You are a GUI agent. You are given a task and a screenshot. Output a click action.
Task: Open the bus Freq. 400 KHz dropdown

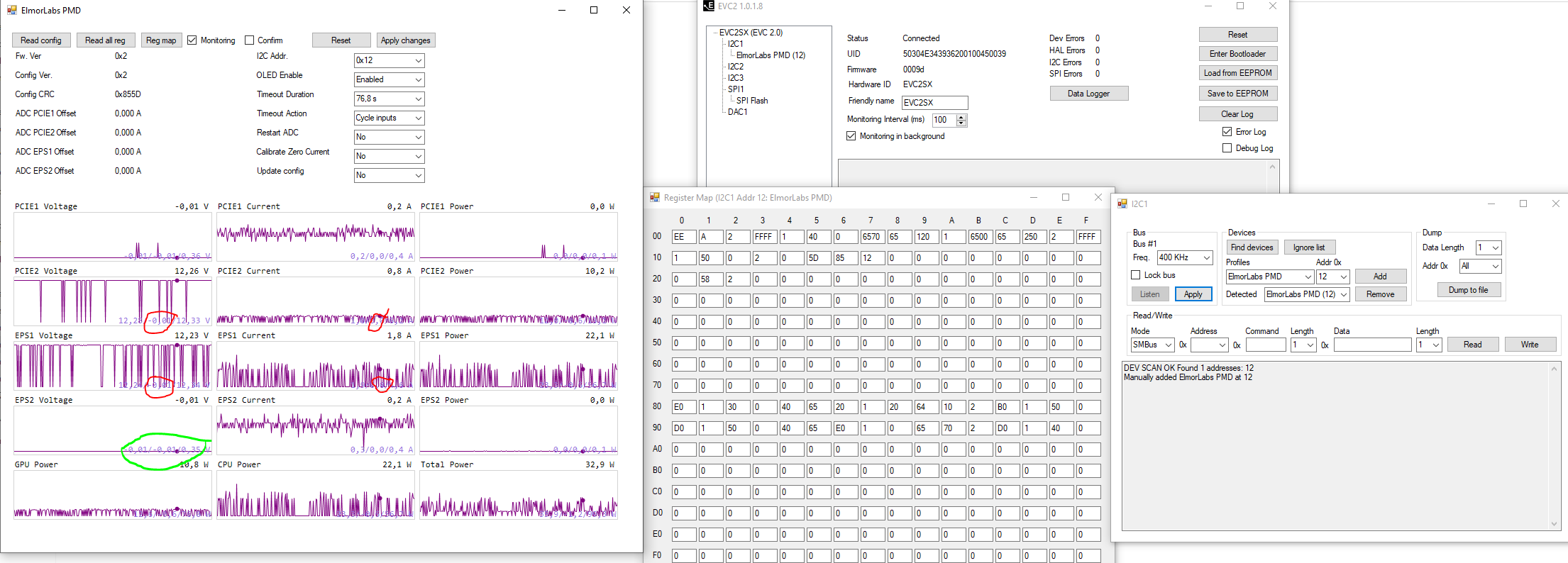click(1206, 257)
